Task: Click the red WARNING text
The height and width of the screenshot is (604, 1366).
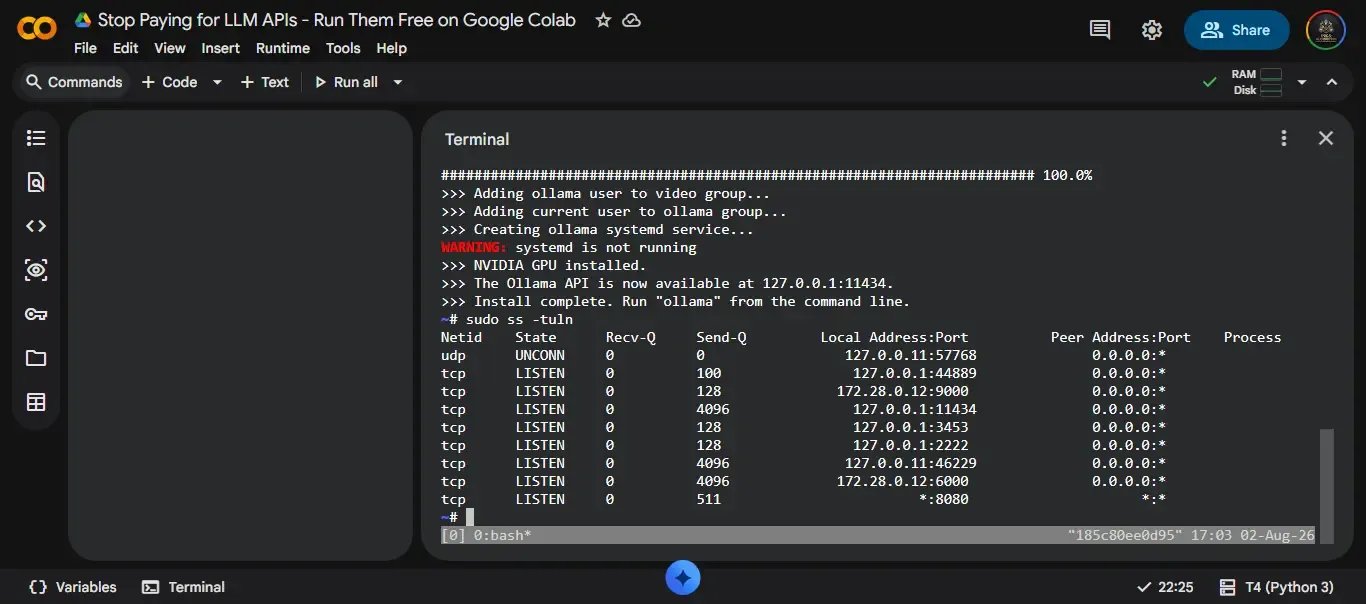Action: [474, 247]
